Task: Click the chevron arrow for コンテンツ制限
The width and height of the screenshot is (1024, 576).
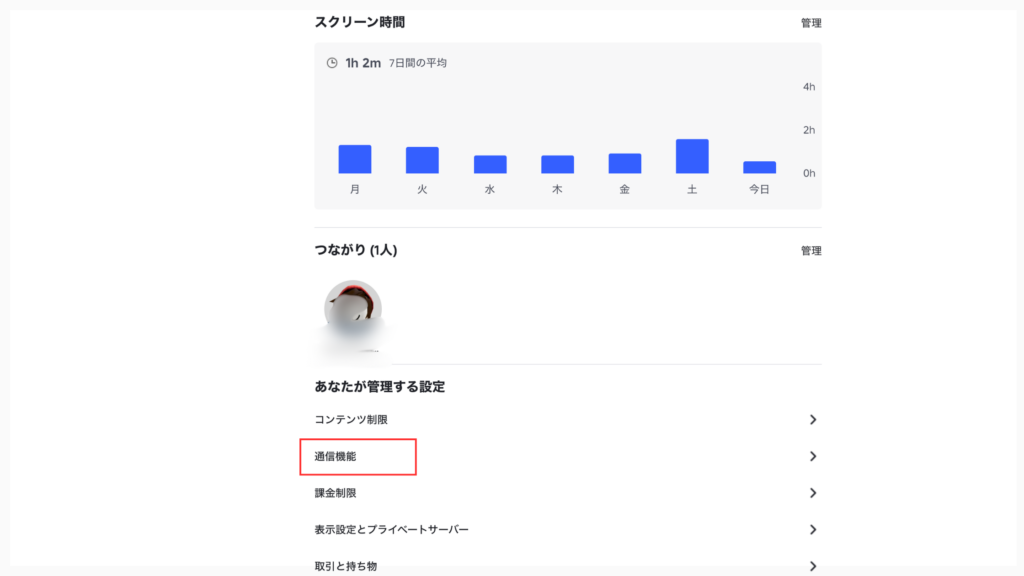Action: [813, 420]
